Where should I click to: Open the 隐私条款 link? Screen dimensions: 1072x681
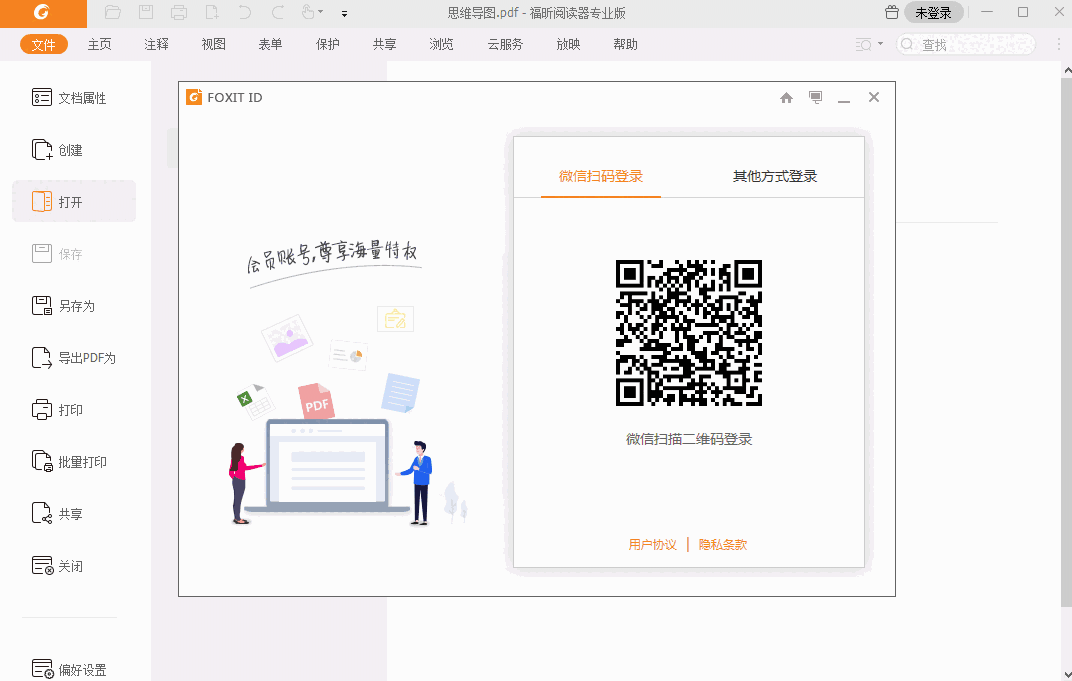[x=723, y=545]
